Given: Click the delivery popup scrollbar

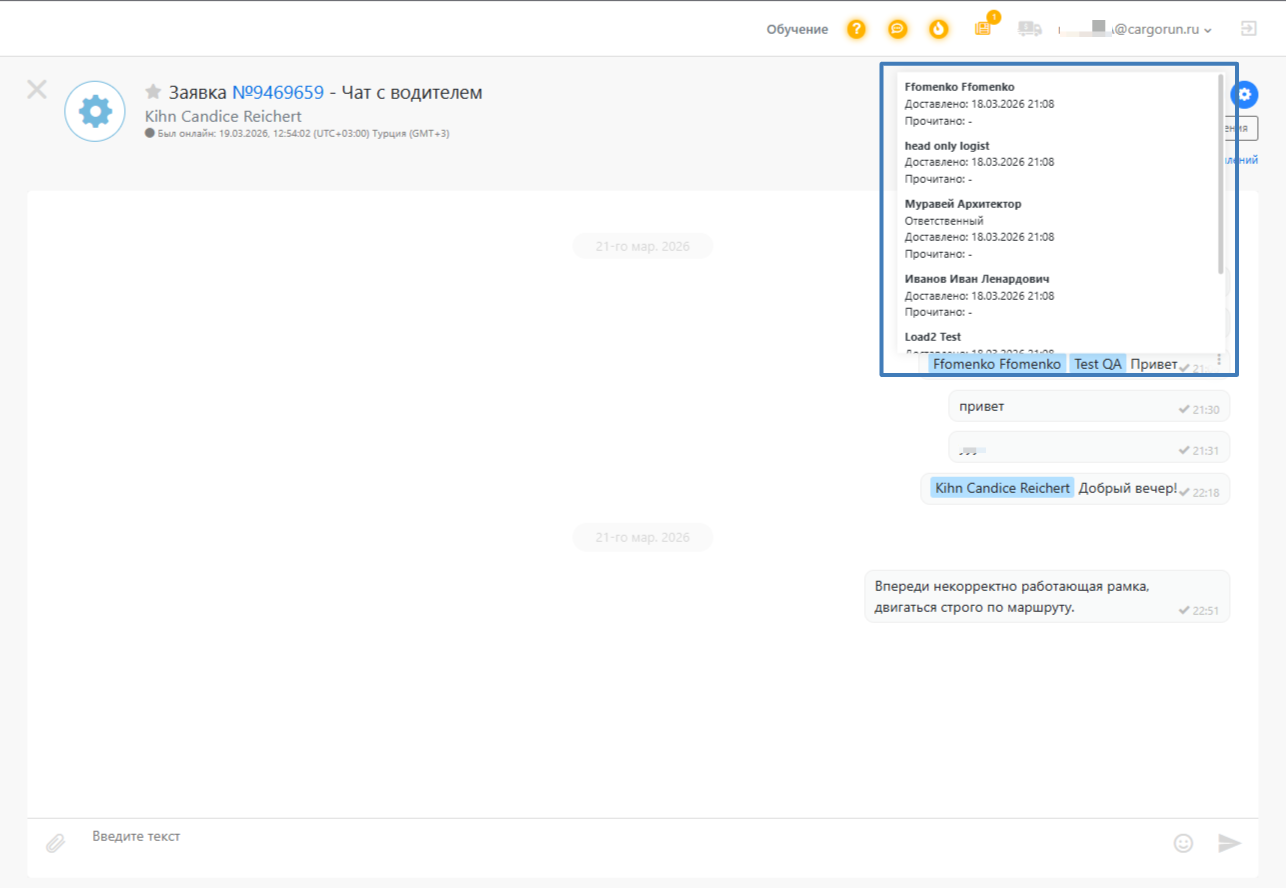Looking at the screenshot, I should point(1220,174).
